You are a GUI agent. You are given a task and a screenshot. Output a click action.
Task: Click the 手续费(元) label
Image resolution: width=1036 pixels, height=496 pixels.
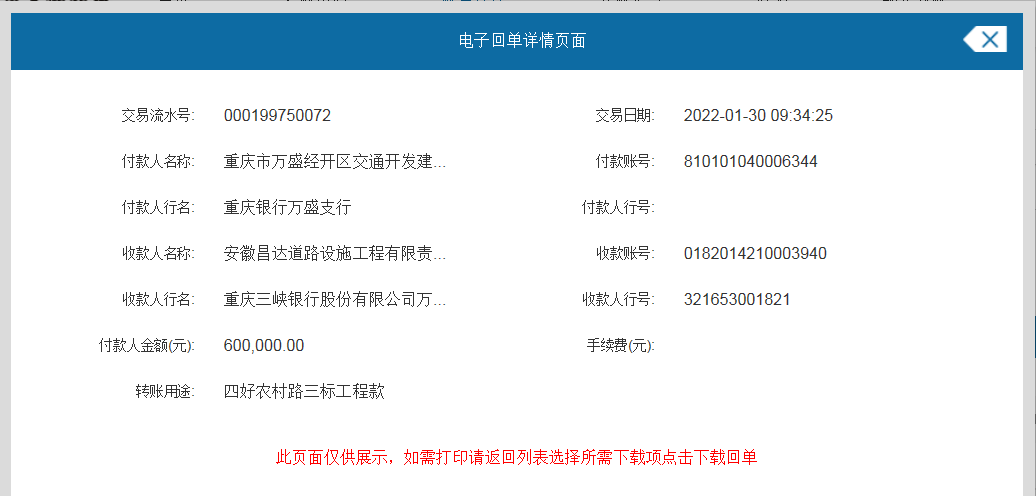[x=620, y=346]
